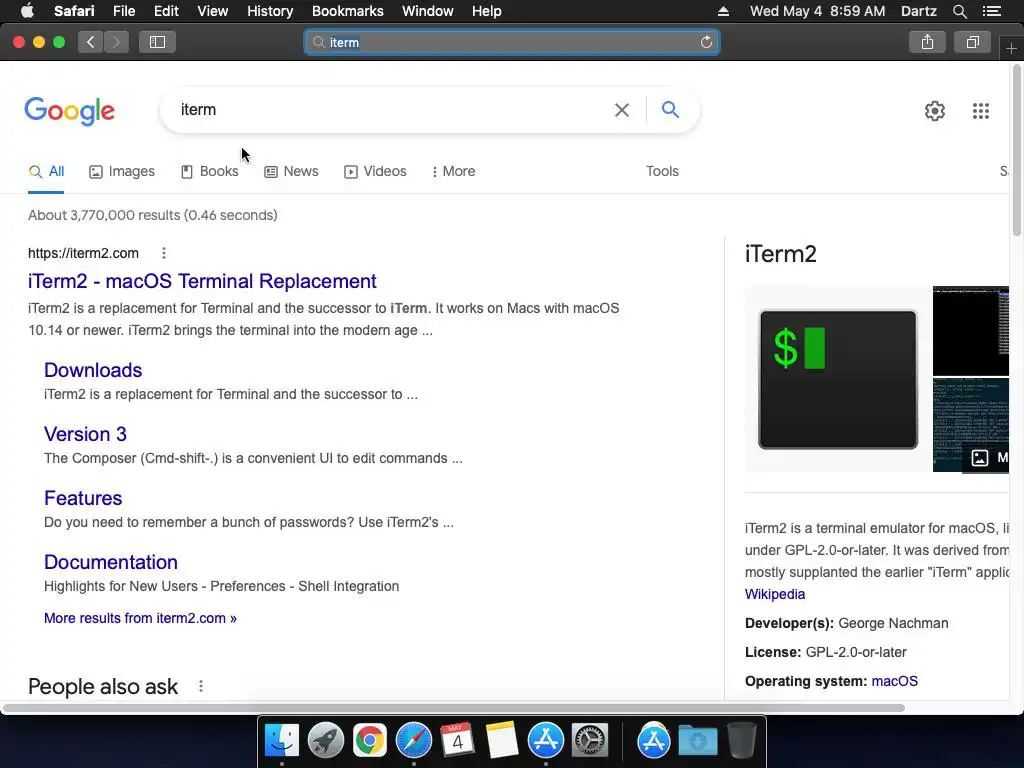Open iTerm2 - macOS Terminal Replacement result
This screenshot has width=1024, height=768.
(202, 281)
